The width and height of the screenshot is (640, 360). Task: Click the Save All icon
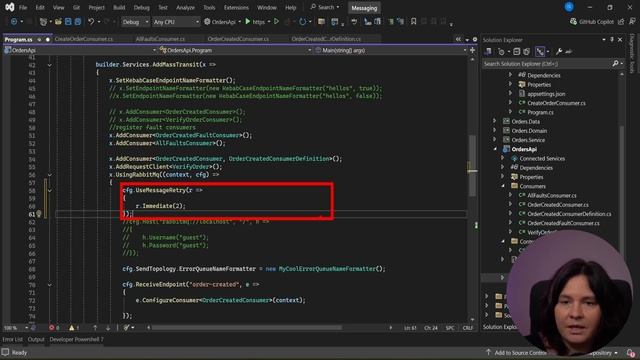click(78, 22)
